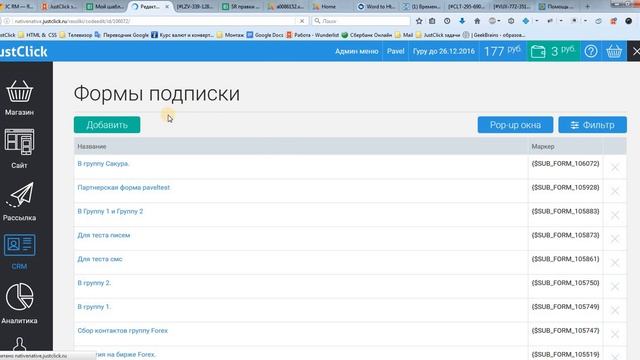Delete the form Для теста смс

pos(615,263)
